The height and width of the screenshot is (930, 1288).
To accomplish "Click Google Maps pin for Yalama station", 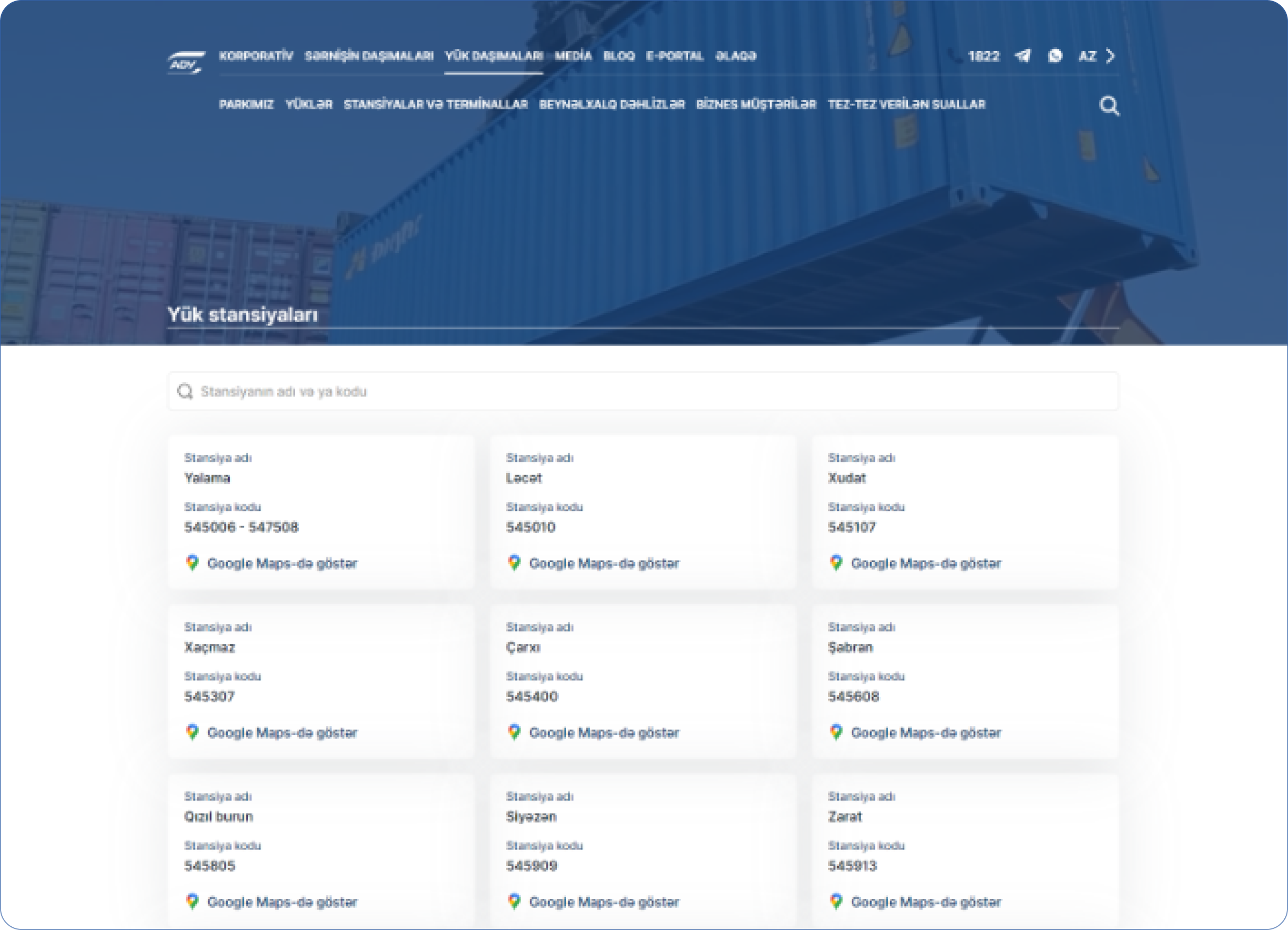I will click(x=193, y=563).
